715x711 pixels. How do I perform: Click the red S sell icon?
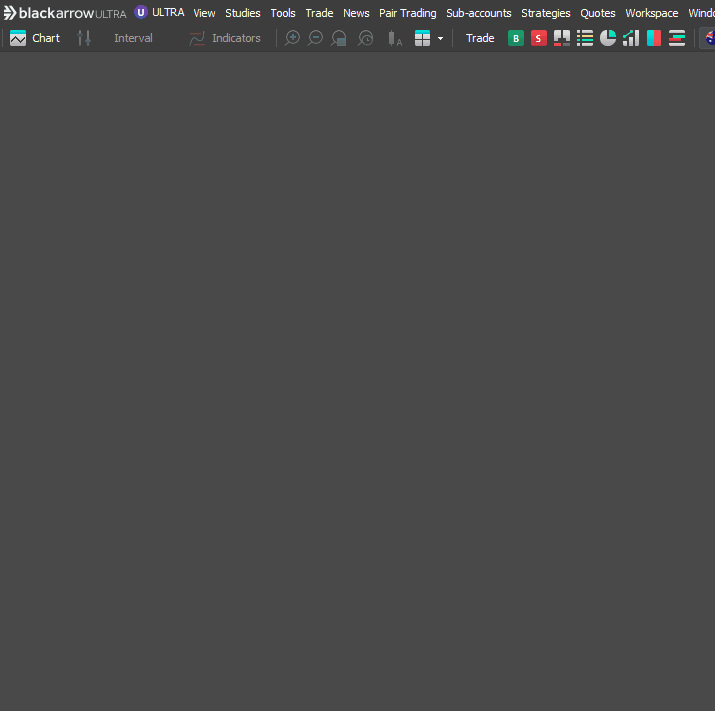coord(539,38)
